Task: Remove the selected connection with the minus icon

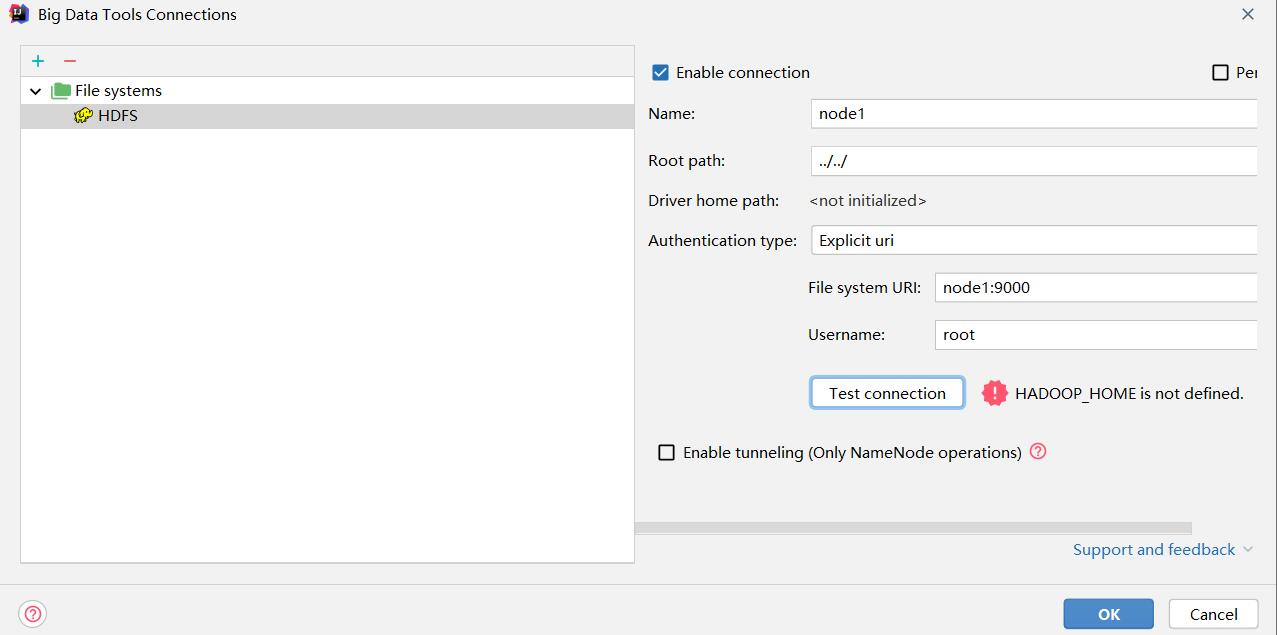Action: 70,61
